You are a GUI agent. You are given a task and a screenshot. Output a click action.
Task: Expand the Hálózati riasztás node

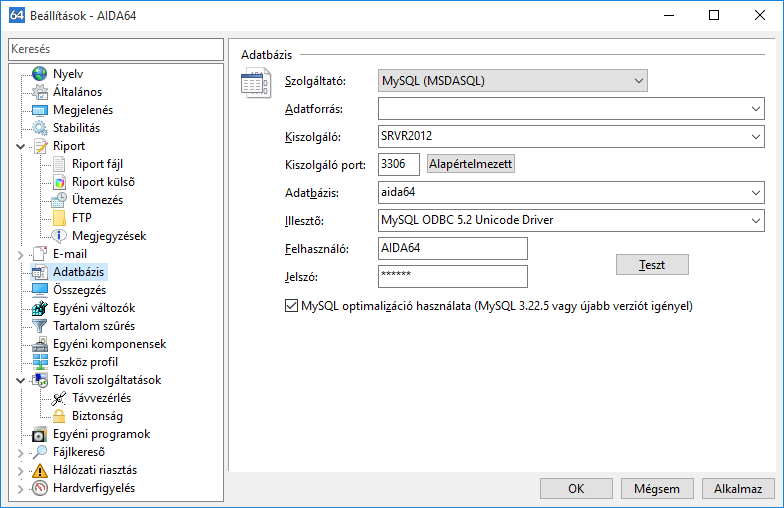click(x=20, y=470)
